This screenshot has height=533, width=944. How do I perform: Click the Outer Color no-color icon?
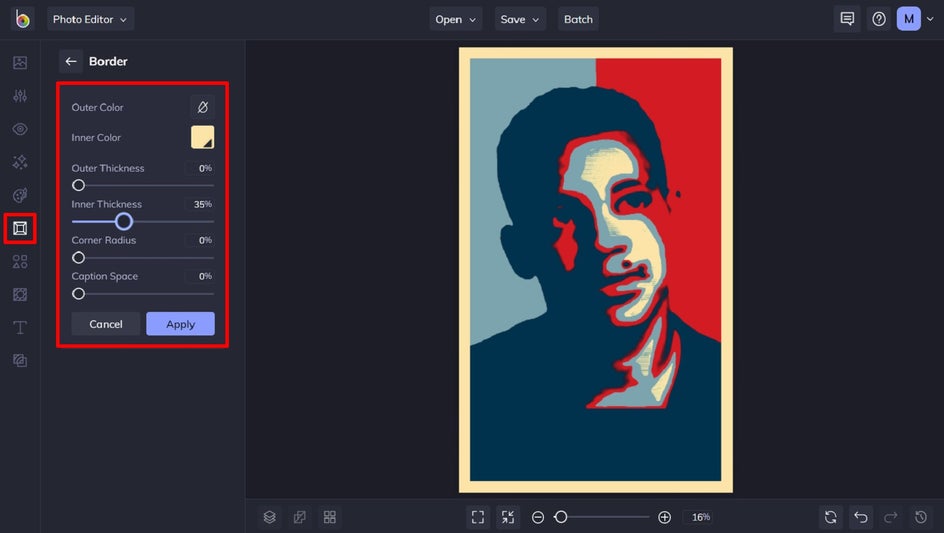point(202,107)
